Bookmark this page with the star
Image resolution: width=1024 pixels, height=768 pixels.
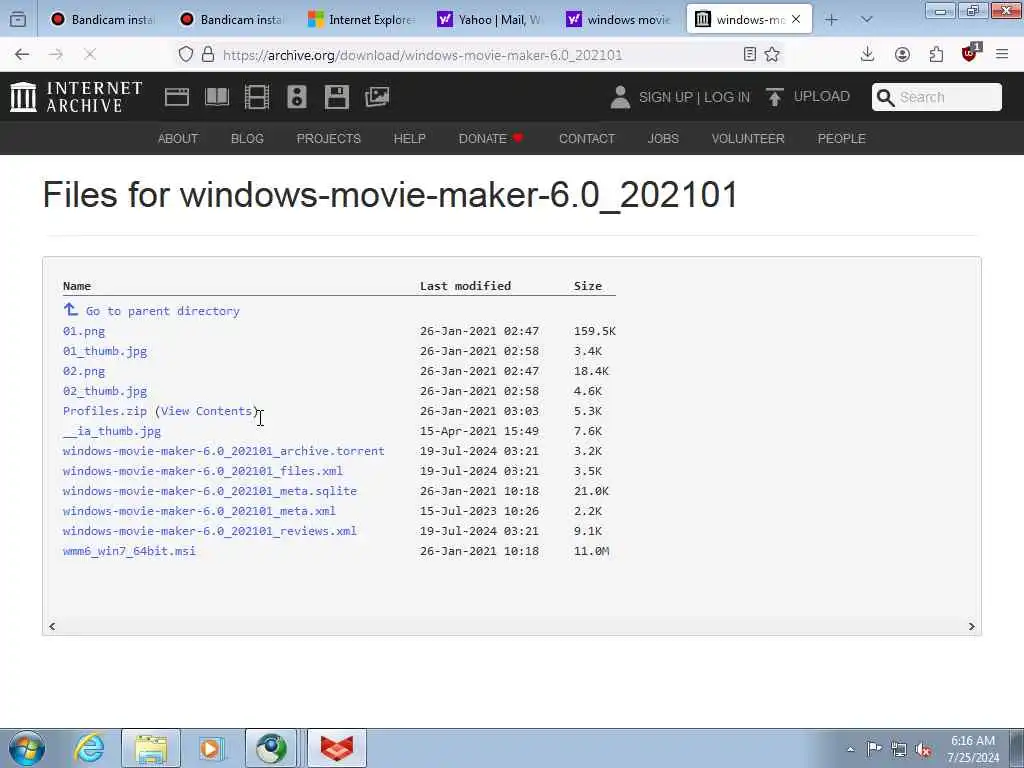[772, 55]
